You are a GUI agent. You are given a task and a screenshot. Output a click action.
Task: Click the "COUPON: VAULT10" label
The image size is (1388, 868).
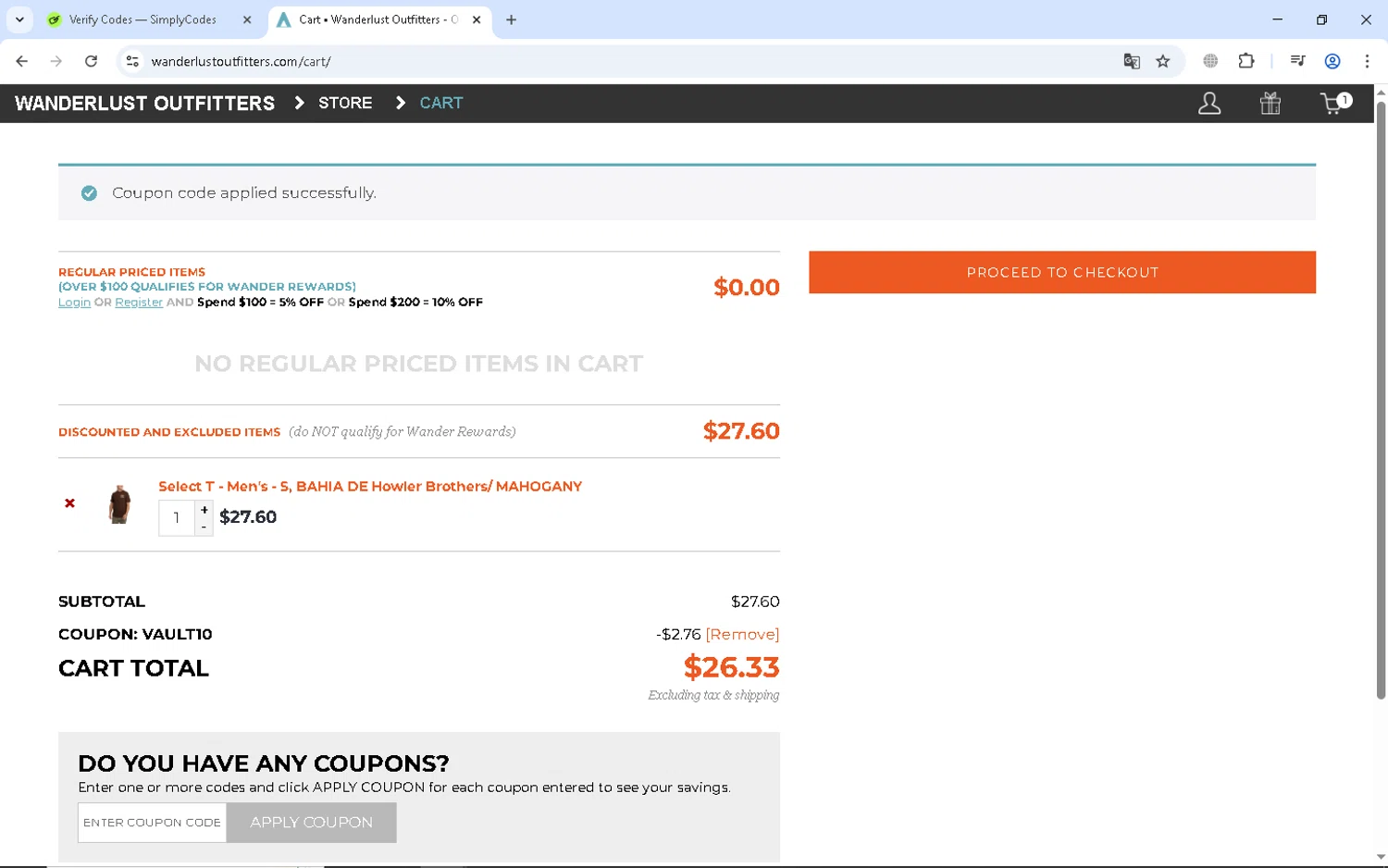(135, 634)
